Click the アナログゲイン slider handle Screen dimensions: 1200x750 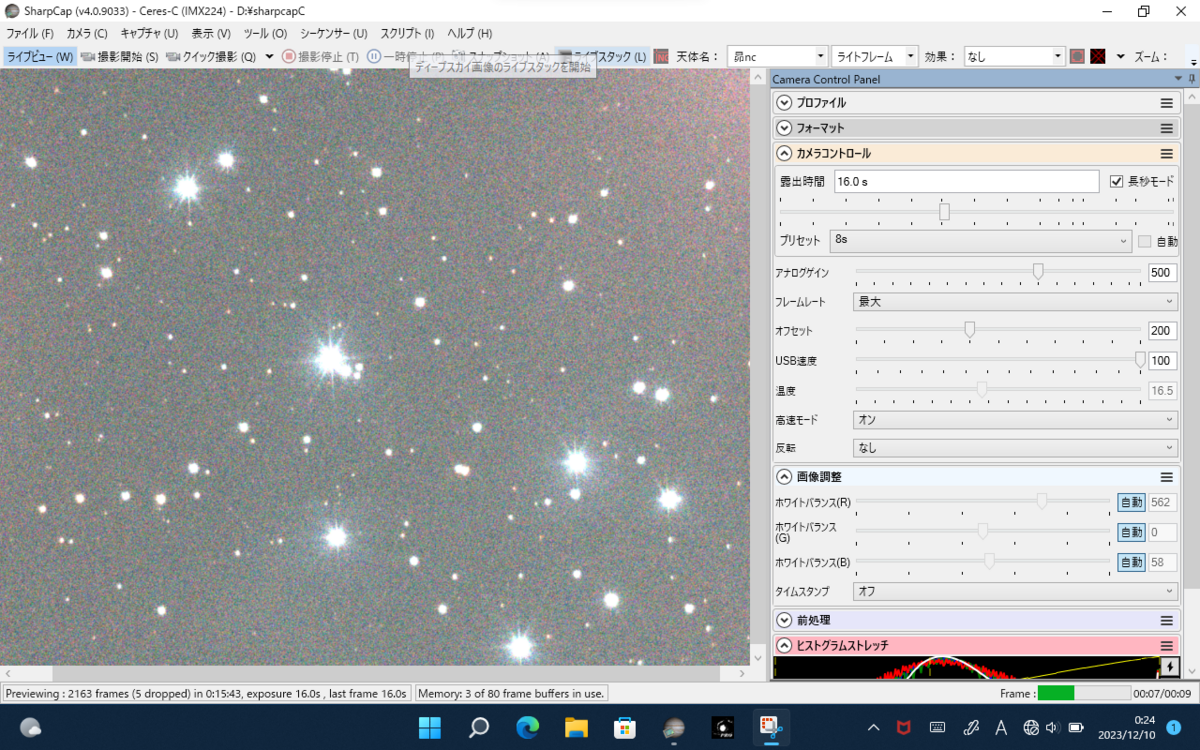(x=1038, y=272)
